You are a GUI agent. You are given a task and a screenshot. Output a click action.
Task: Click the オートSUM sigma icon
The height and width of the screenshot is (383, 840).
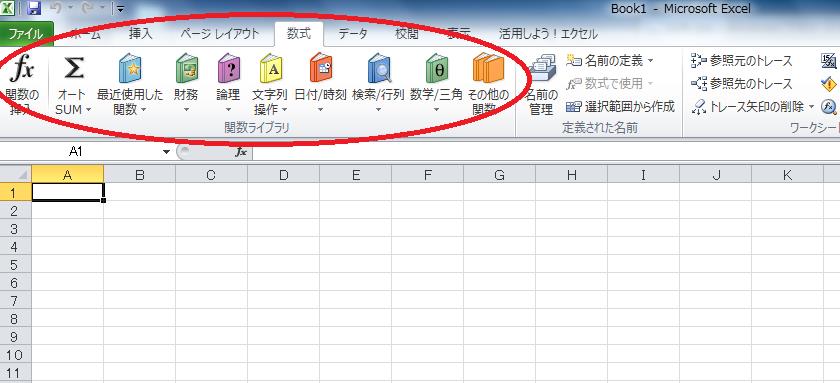click(x=74, y=69)
